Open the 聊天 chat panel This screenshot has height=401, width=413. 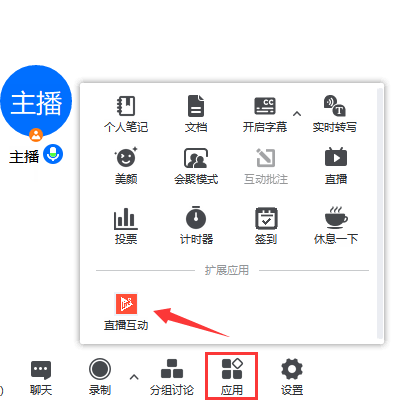(41, 378)
